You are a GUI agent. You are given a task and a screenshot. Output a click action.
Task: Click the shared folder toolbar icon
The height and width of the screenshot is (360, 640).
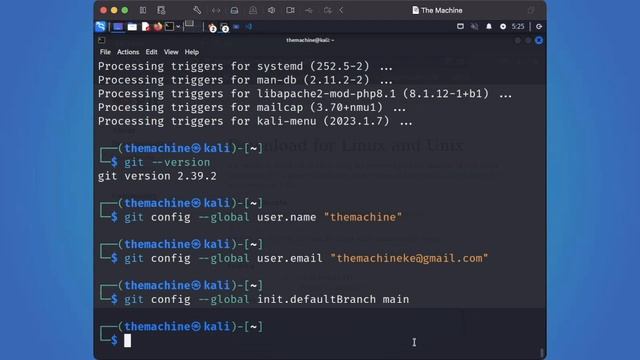[x=327, y=10]
